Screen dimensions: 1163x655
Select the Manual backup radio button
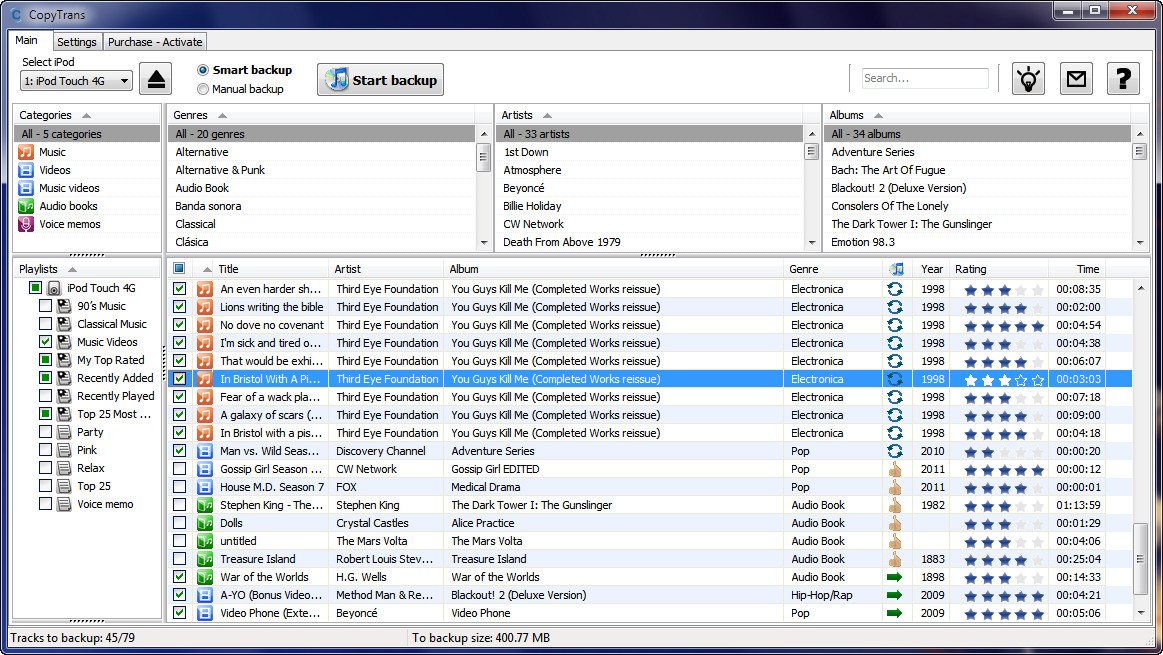pyautogui.click(x=202, y=89)
